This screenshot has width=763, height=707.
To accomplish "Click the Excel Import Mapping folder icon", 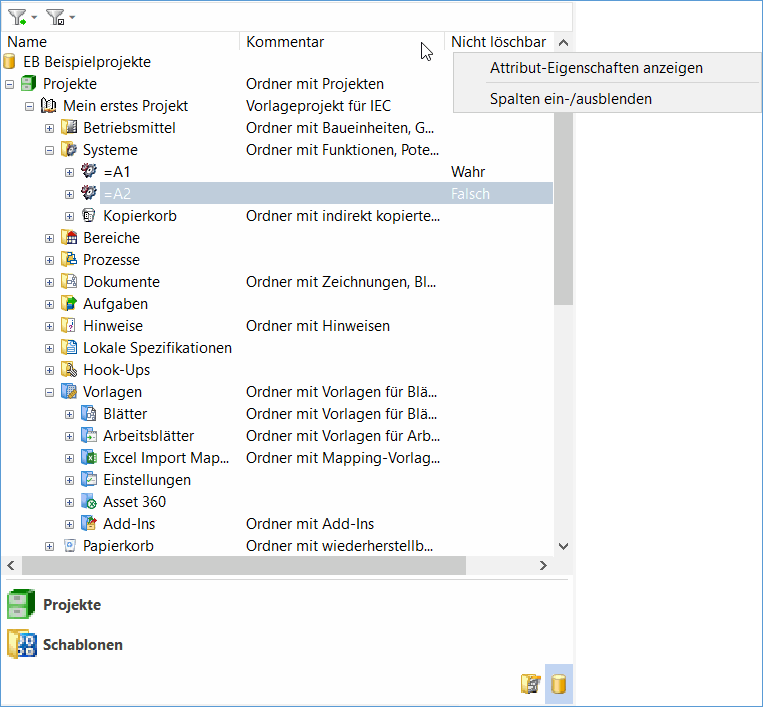I will tap(89, 458).
